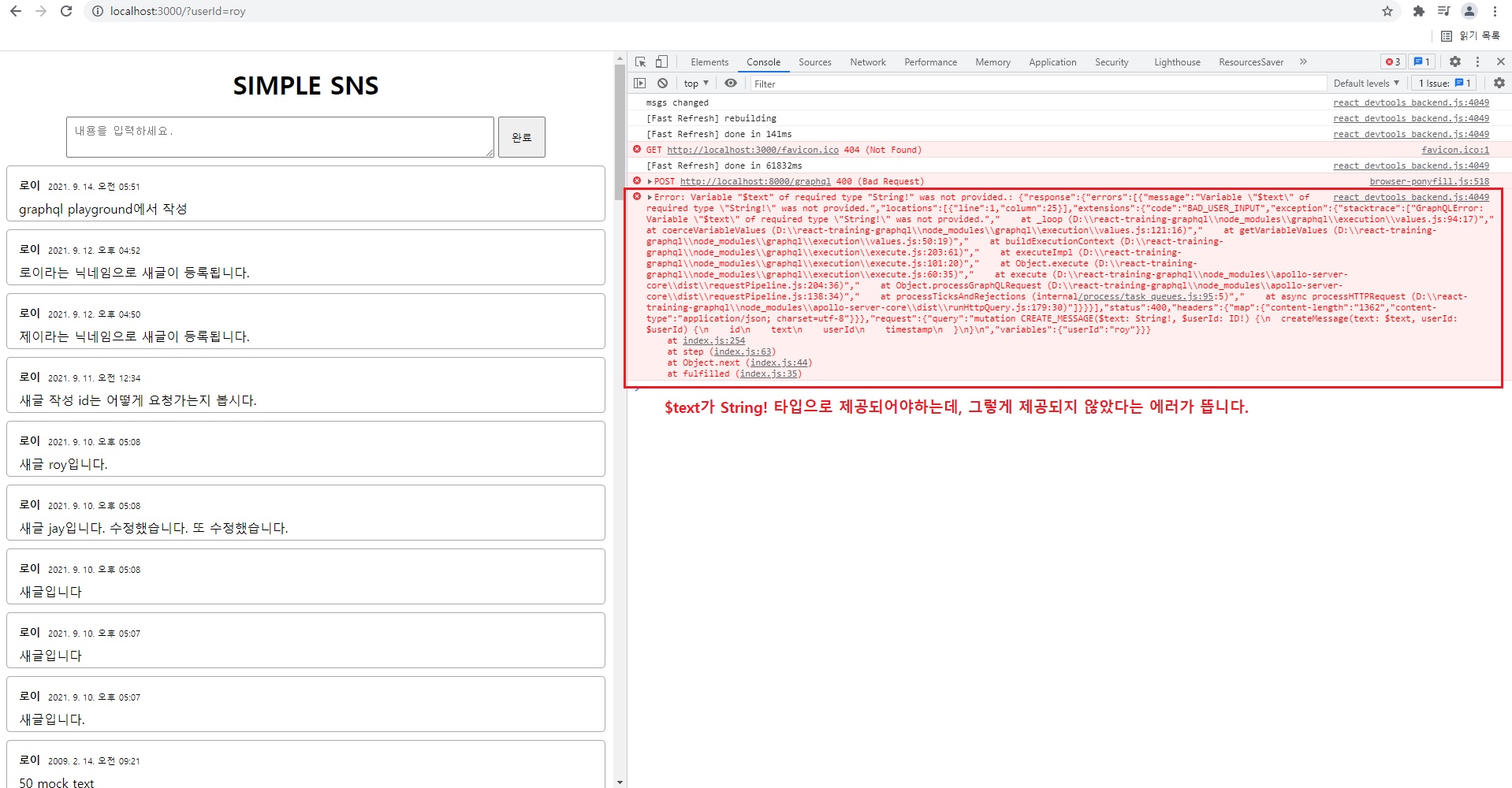Expand the POST 400 error entry
Viewport: 1512px width, 788px height.
tap(650, 181)
